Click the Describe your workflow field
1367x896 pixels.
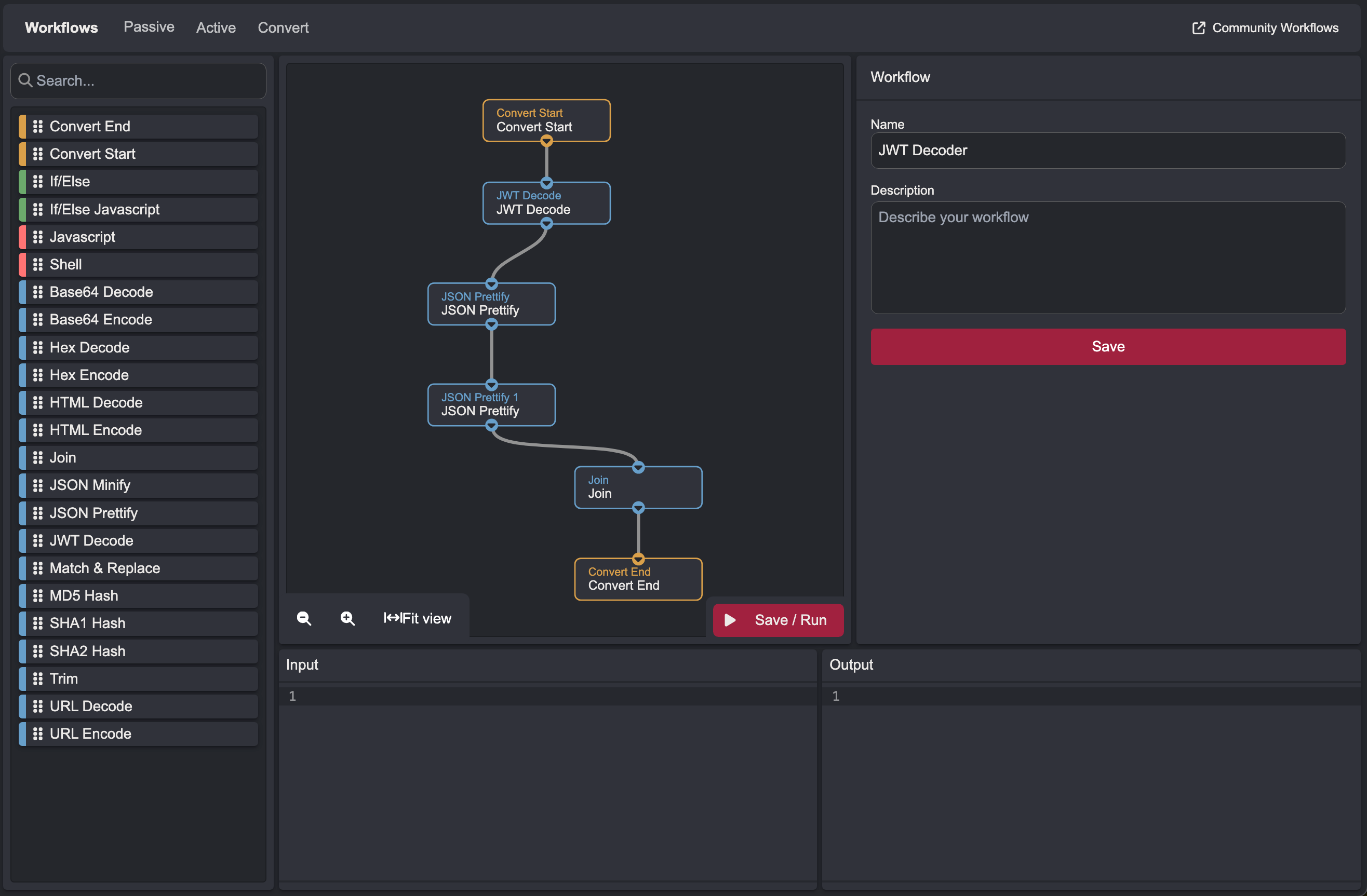point(1107,259)
